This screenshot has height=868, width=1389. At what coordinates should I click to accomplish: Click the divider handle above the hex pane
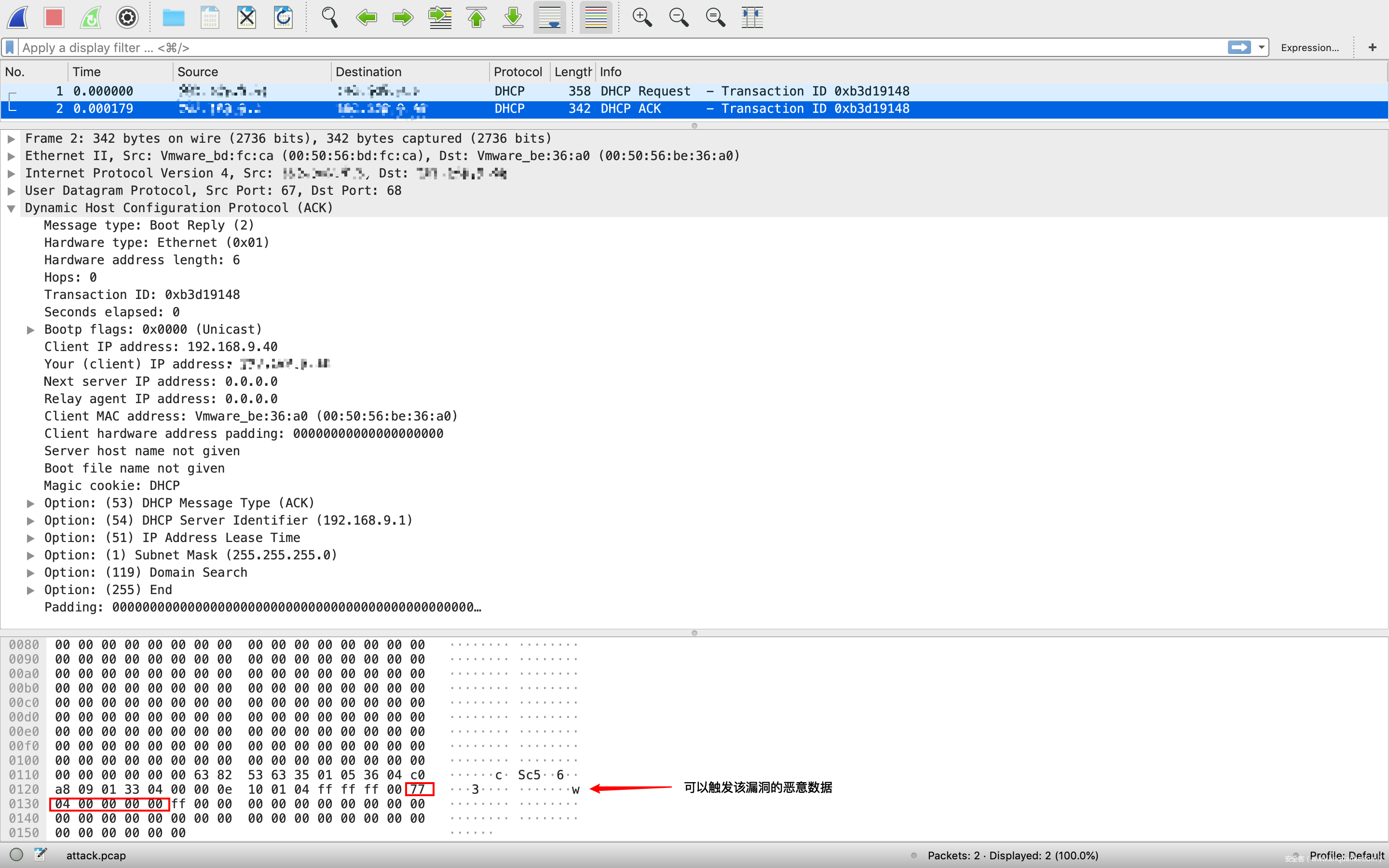[x=694, y=633]
